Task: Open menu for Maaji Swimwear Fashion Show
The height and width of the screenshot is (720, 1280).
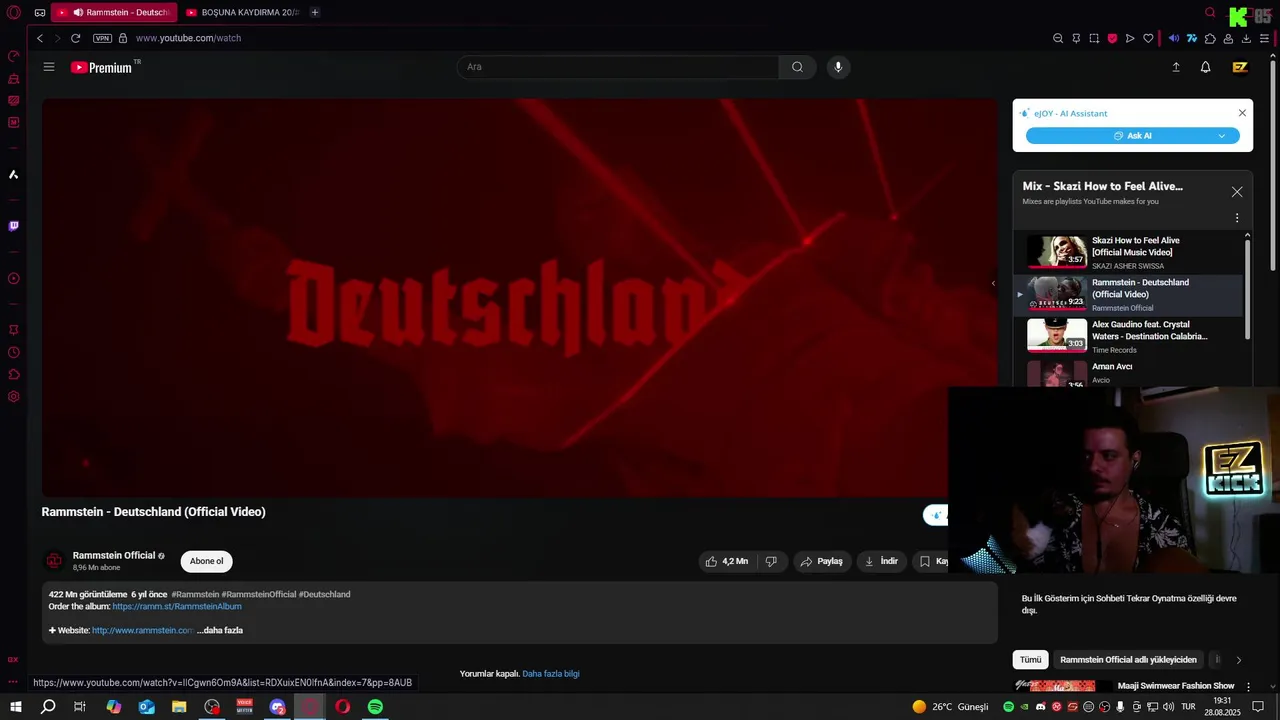Action: pyautogui.click(x=1248, y=687)
